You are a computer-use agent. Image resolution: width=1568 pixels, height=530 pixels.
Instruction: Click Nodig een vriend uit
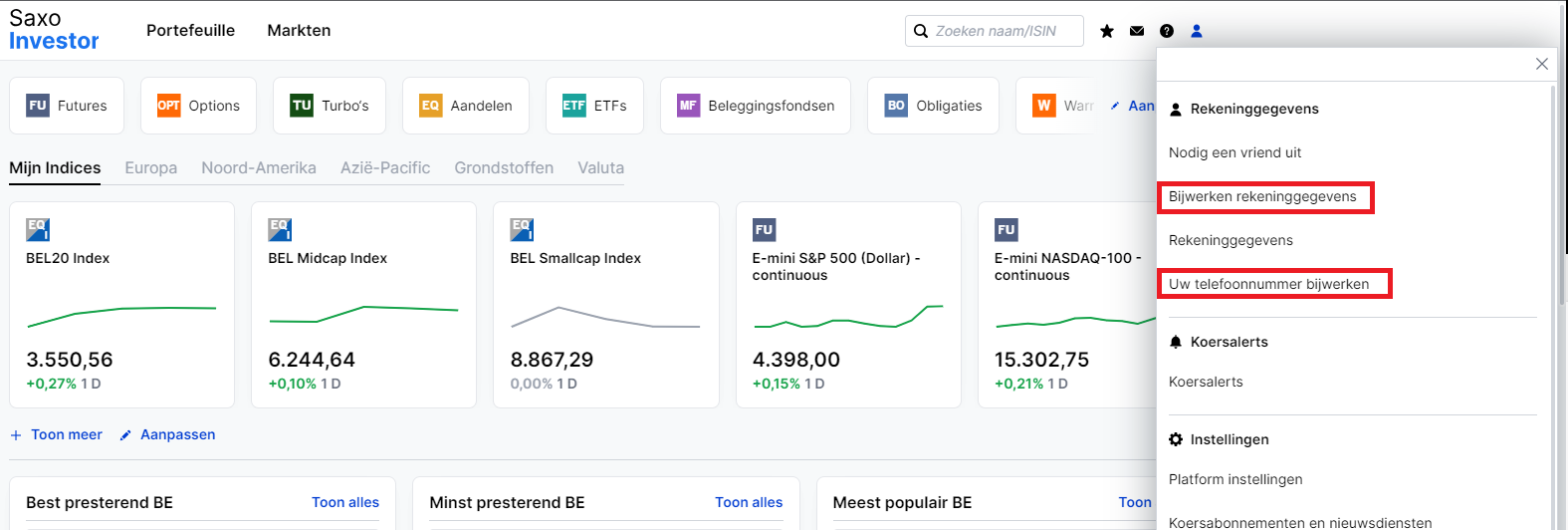[x=1234, y=152]
